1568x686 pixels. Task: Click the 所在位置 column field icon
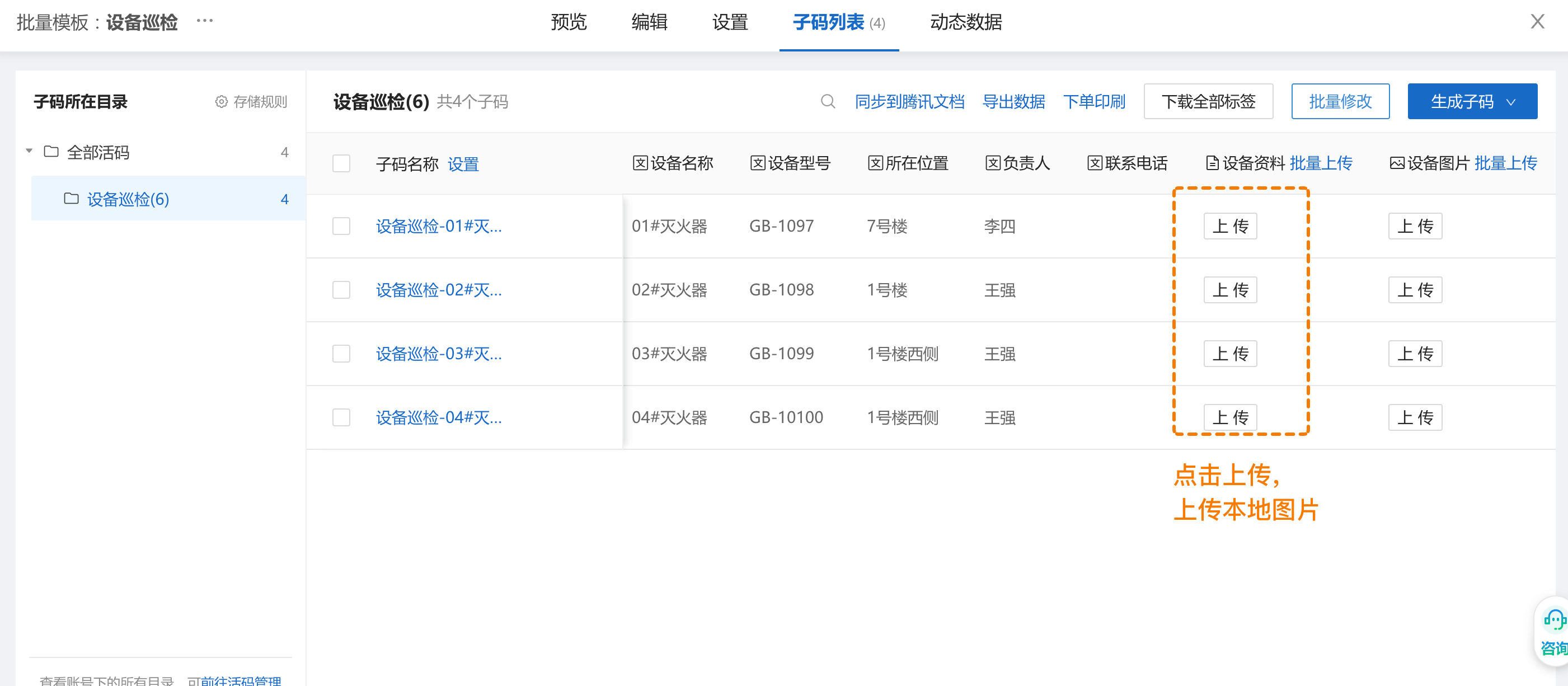click(x=875, y=163)
